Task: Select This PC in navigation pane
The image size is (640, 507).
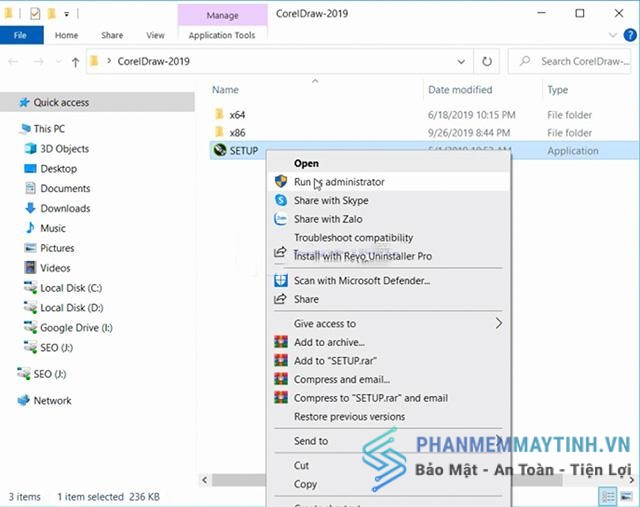Action: point(49,129)
